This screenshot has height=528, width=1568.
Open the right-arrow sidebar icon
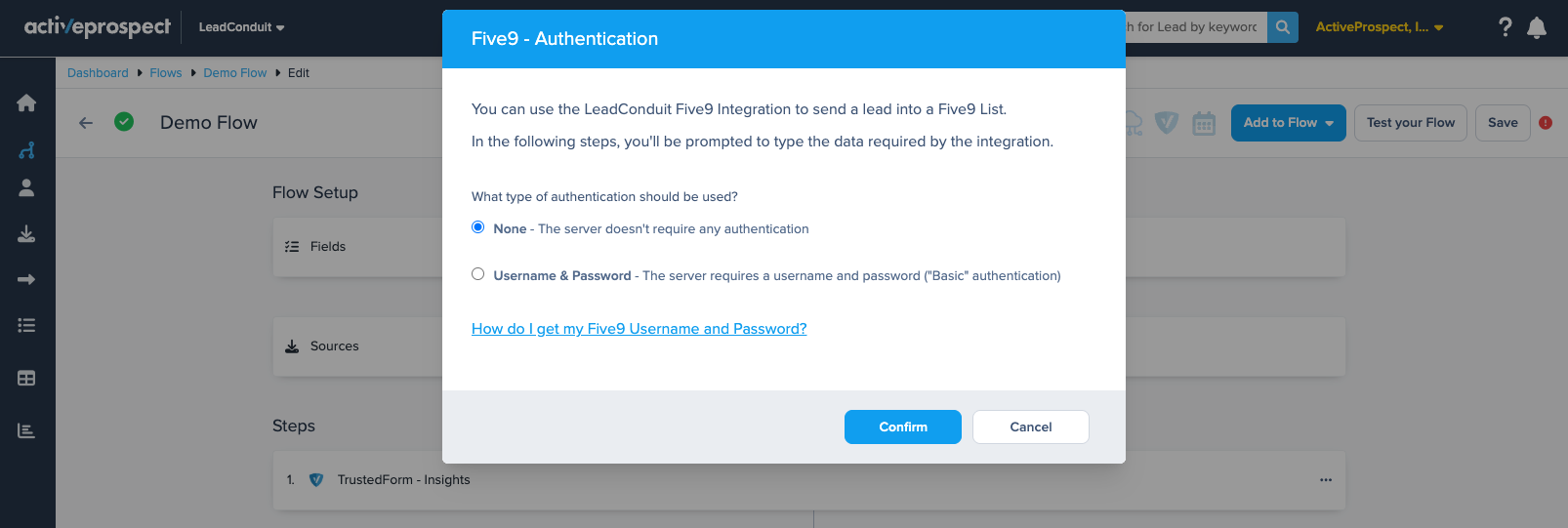(26, 279)
